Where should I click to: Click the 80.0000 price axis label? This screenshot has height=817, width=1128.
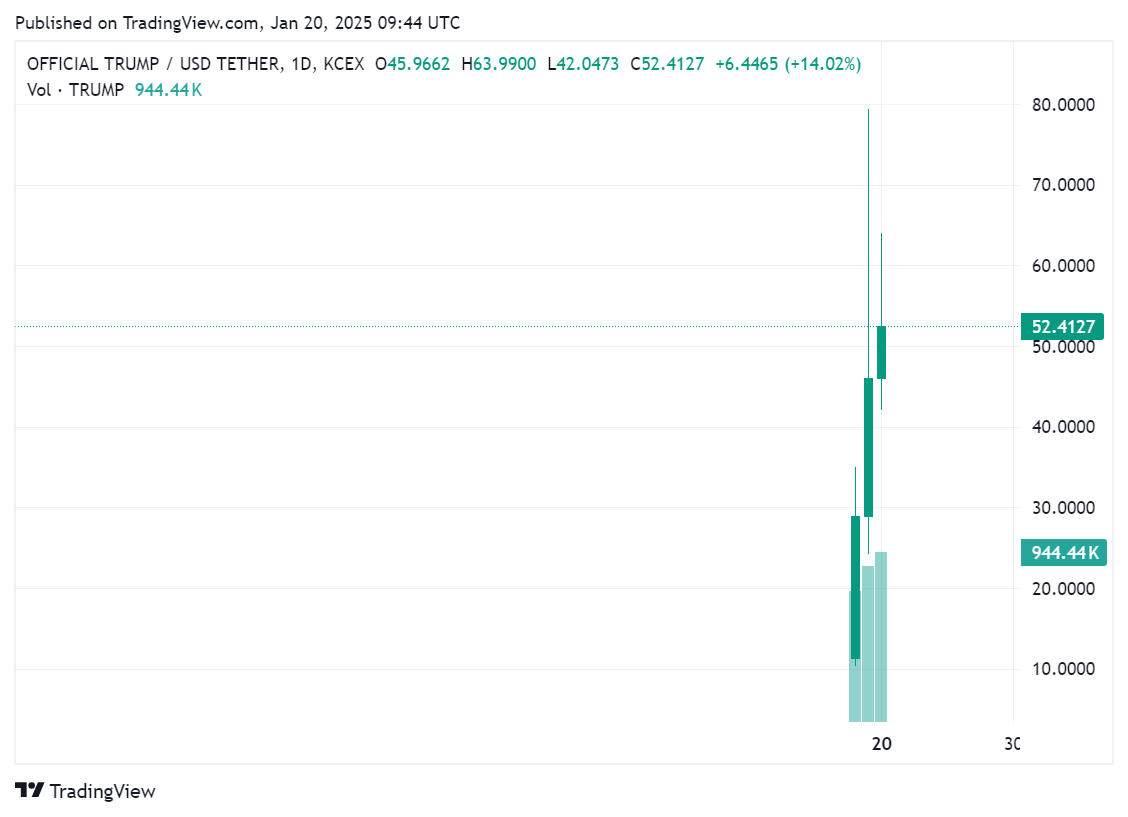click(1061, 105)
